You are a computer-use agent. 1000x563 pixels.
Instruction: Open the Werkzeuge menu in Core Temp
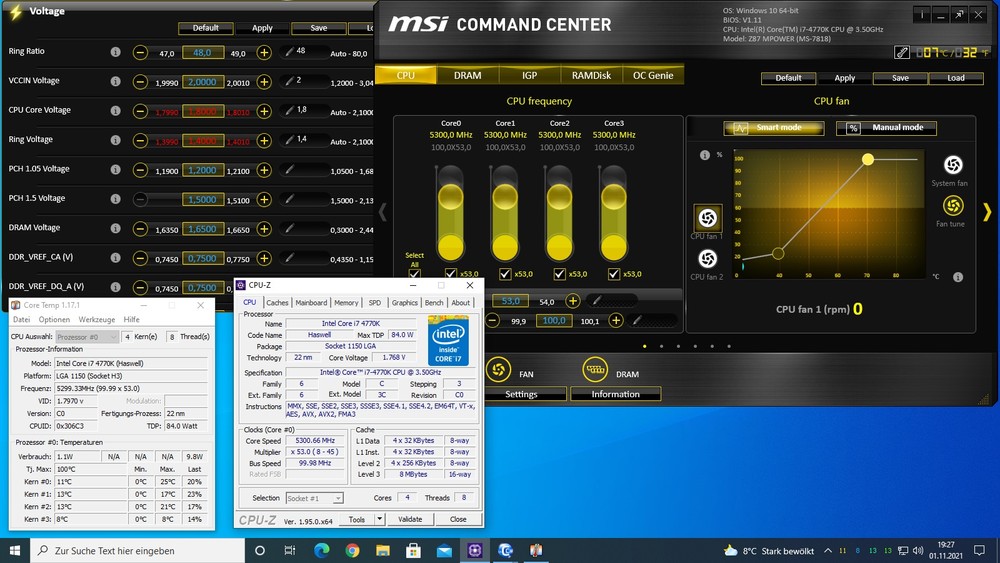tap(97, 319)
